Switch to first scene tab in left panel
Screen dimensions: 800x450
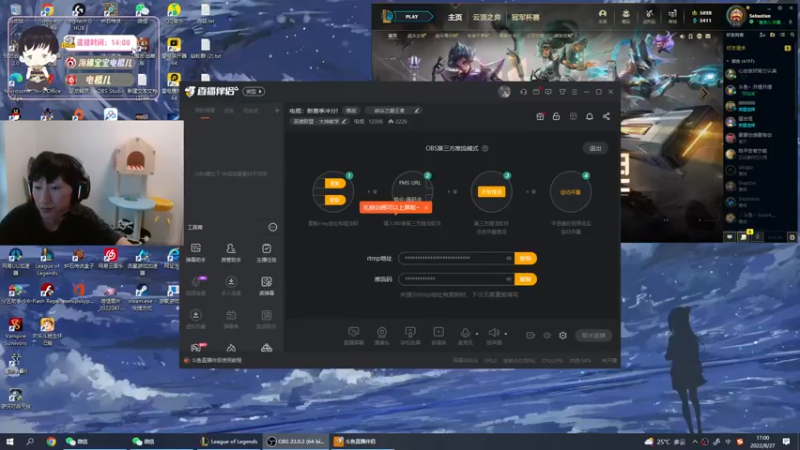tap(205, 111)
